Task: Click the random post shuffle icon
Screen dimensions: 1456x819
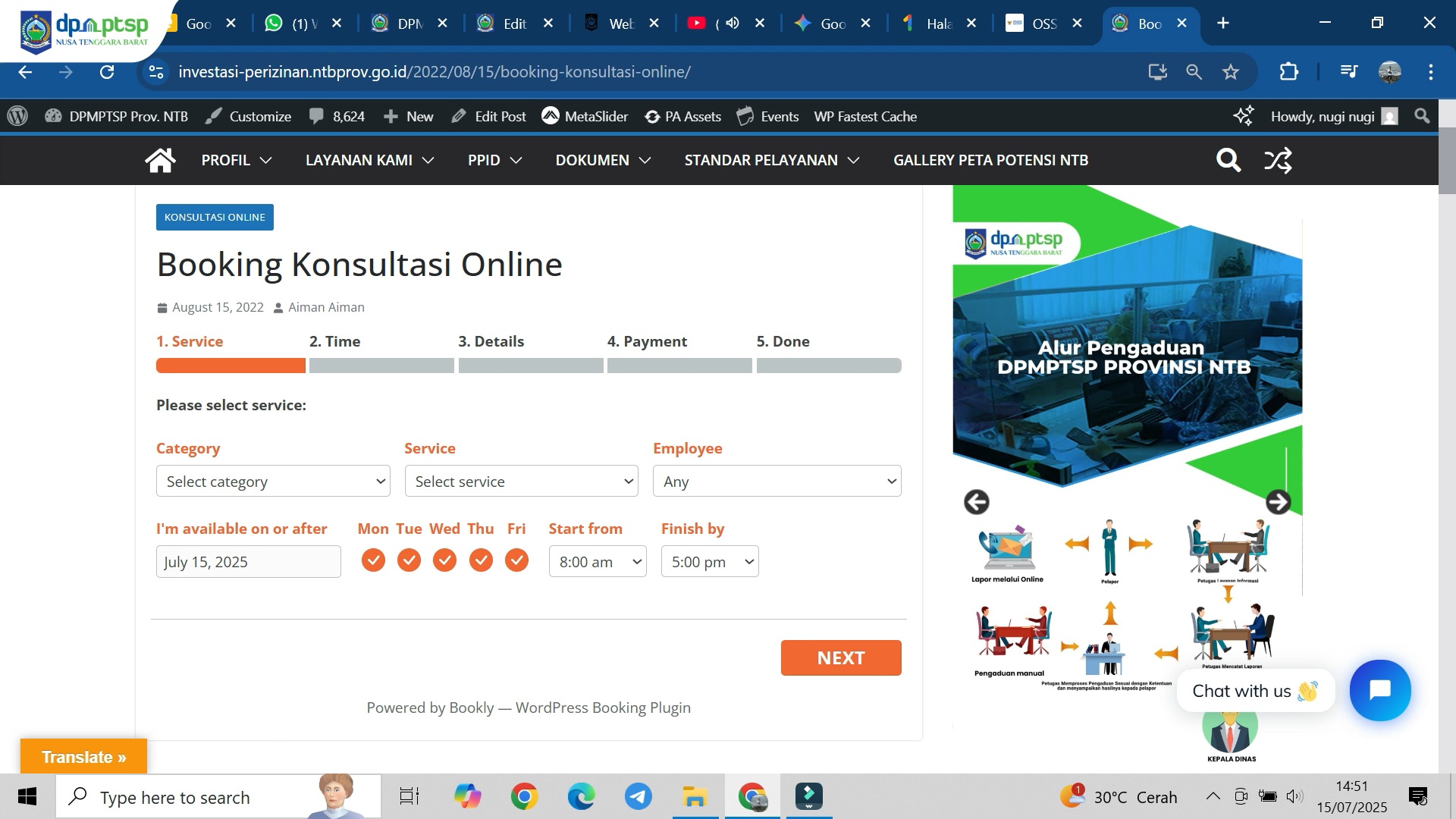Action: (x=1278, y=160)
